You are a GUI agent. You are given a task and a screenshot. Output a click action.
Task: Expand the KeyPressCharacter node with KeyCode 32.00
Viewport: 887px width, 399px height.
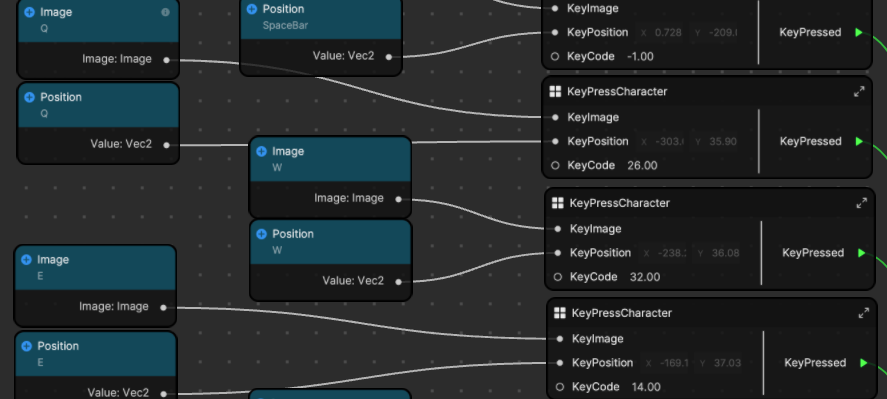pyautogui.click(x=861, y=203)
